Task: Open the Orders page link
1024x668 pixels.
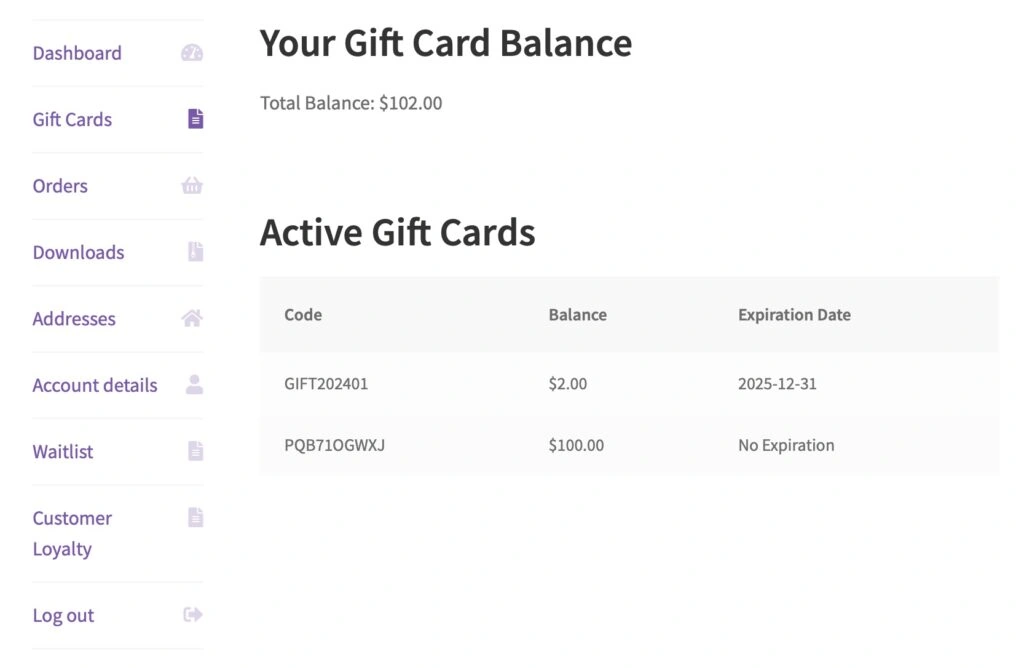Action: click(x=60, y=186)
